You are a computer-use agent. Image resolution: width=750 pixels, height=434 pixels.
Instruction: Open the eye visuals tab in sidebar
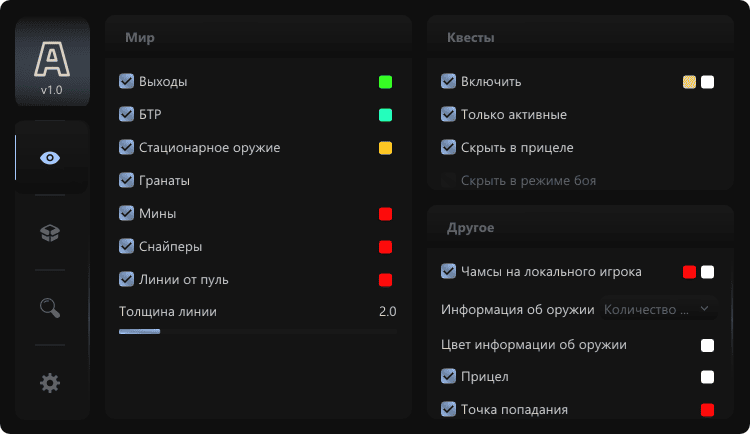pos(50,158)
